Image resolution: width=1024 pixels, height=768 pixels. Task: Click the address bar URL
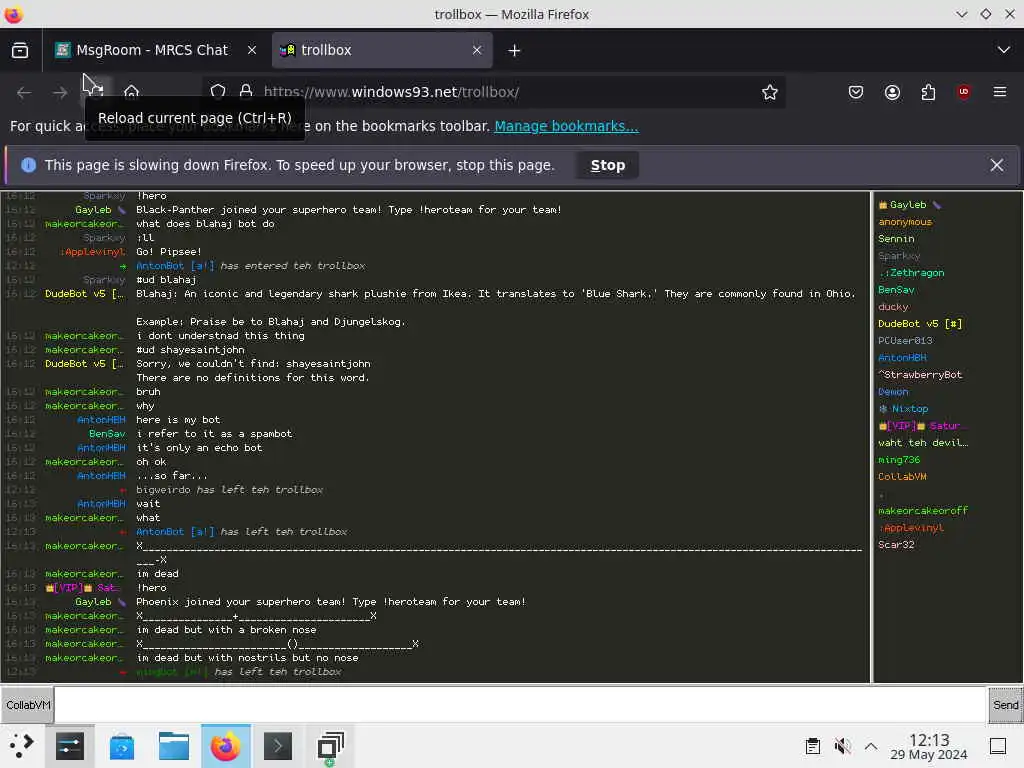[391, 92]
